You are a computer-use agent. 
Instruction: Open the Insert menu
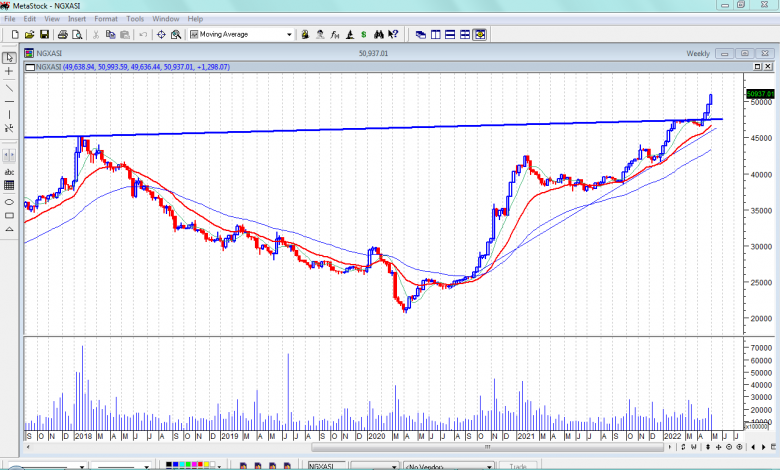(77, 19)
